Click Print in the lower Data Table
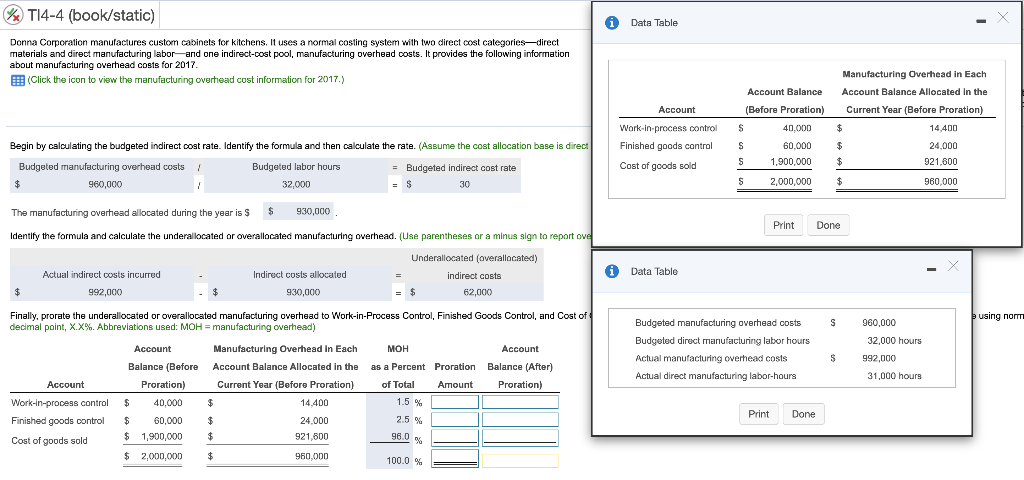The height and width of the screenshot is (480, 1024). (758, 414)
